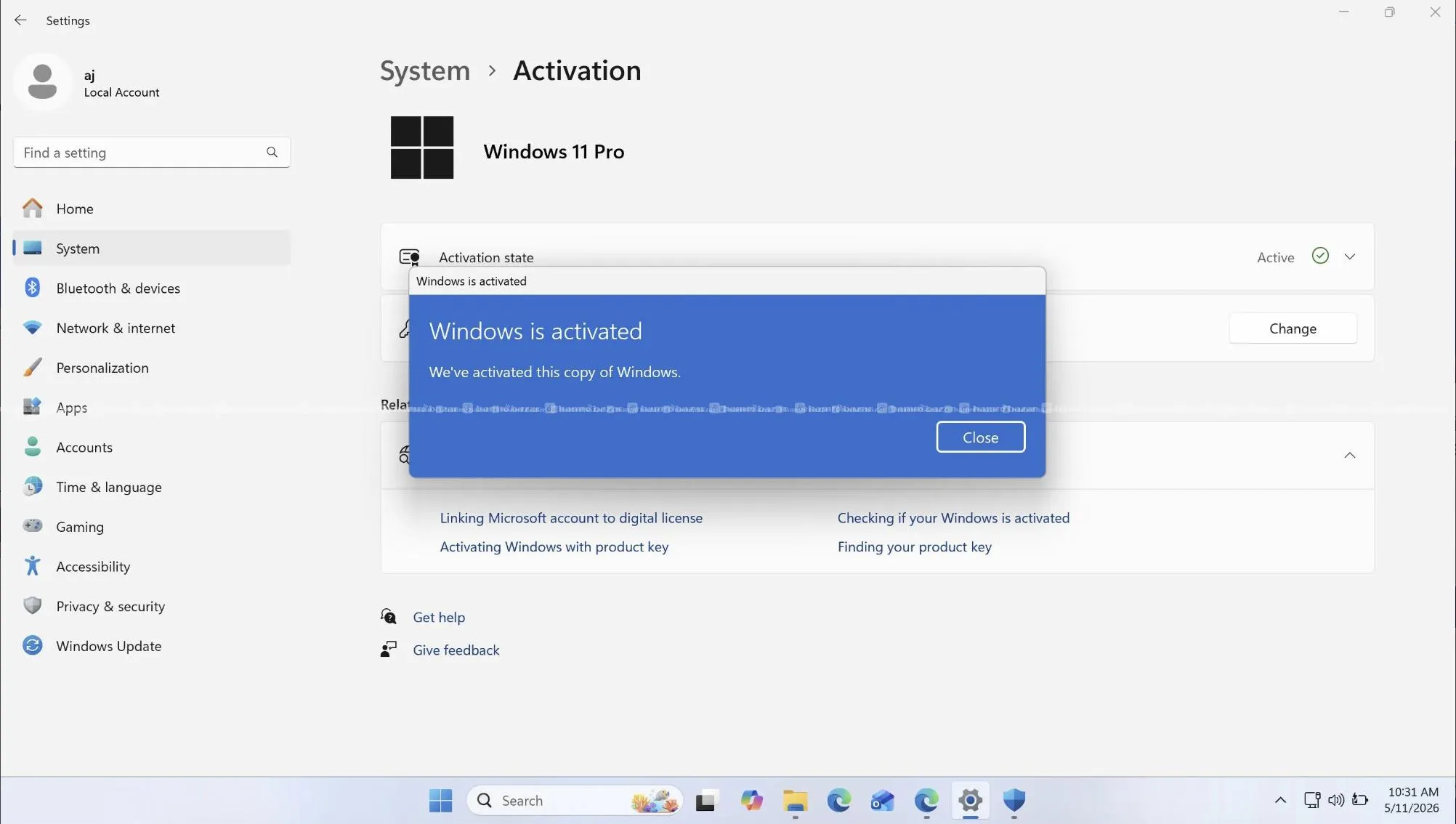Select System in the settings sidebar

point(152,249)
